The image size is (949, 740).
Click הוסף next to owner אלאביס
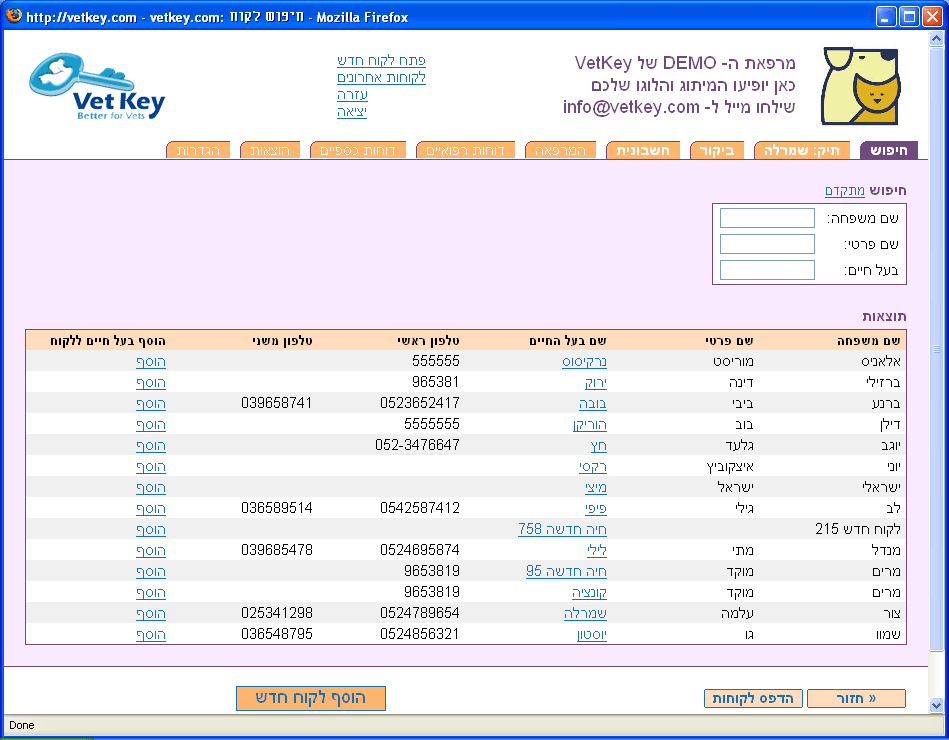click(x=150, y=361)
